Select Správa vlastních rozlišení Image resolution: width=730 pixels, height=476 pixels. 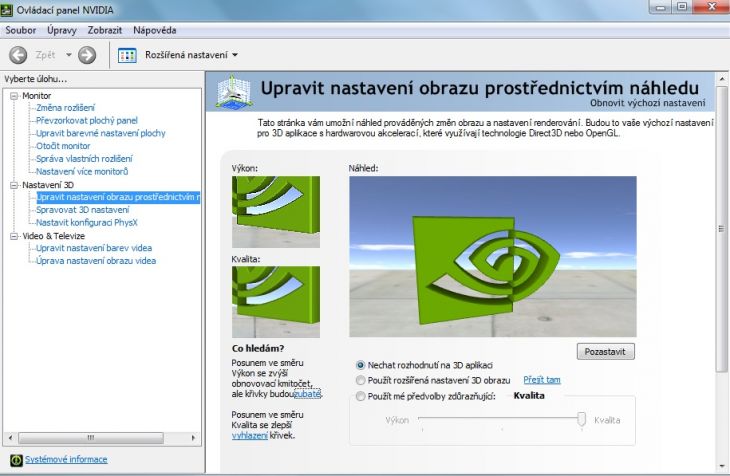tap(84, 159)
